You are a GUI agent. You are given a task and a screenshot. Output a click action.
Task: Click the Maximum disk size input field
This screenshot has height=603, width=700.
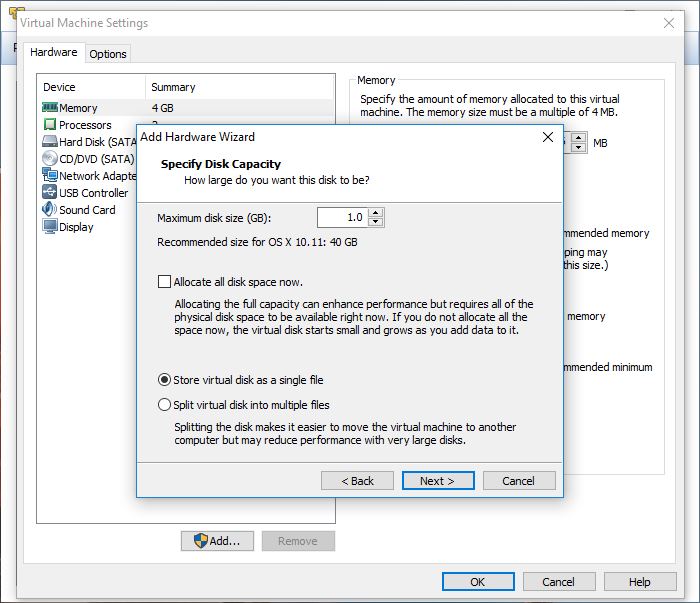click(342, 217)
